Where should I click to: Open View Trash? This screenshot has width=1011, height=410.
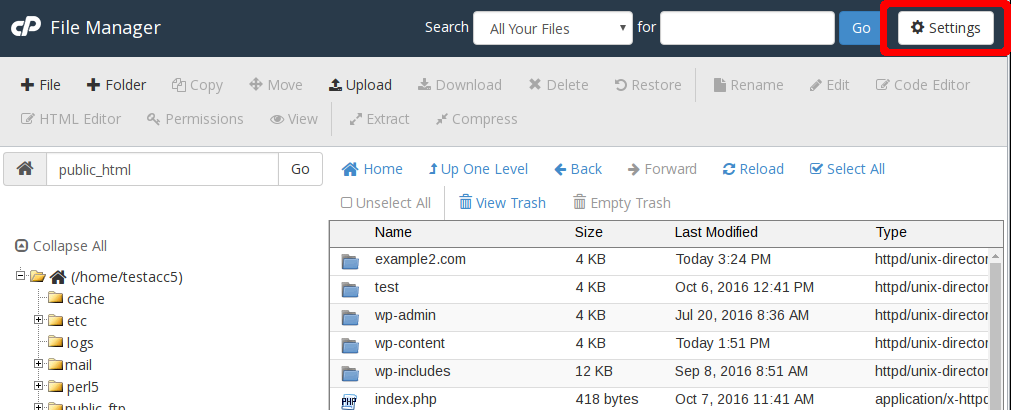coord(502,203)
